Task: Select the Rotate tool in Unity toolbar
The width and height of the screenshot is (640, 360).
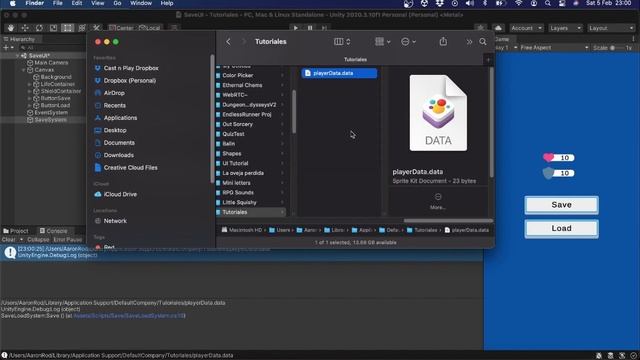Action: tap(39, 28)
